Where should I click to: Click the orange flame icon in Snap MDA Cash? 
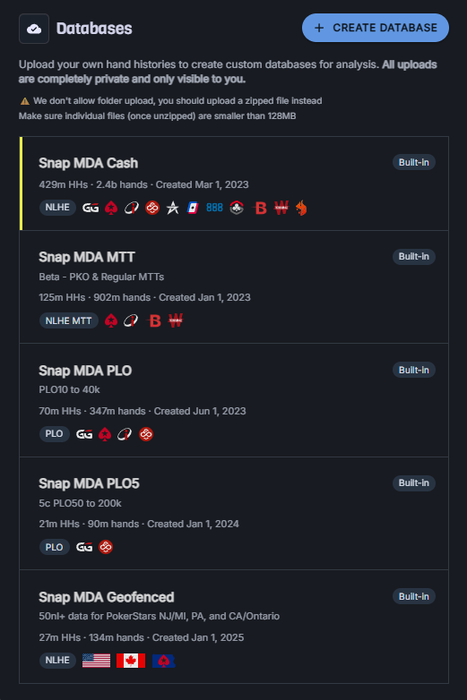point(301,208)
